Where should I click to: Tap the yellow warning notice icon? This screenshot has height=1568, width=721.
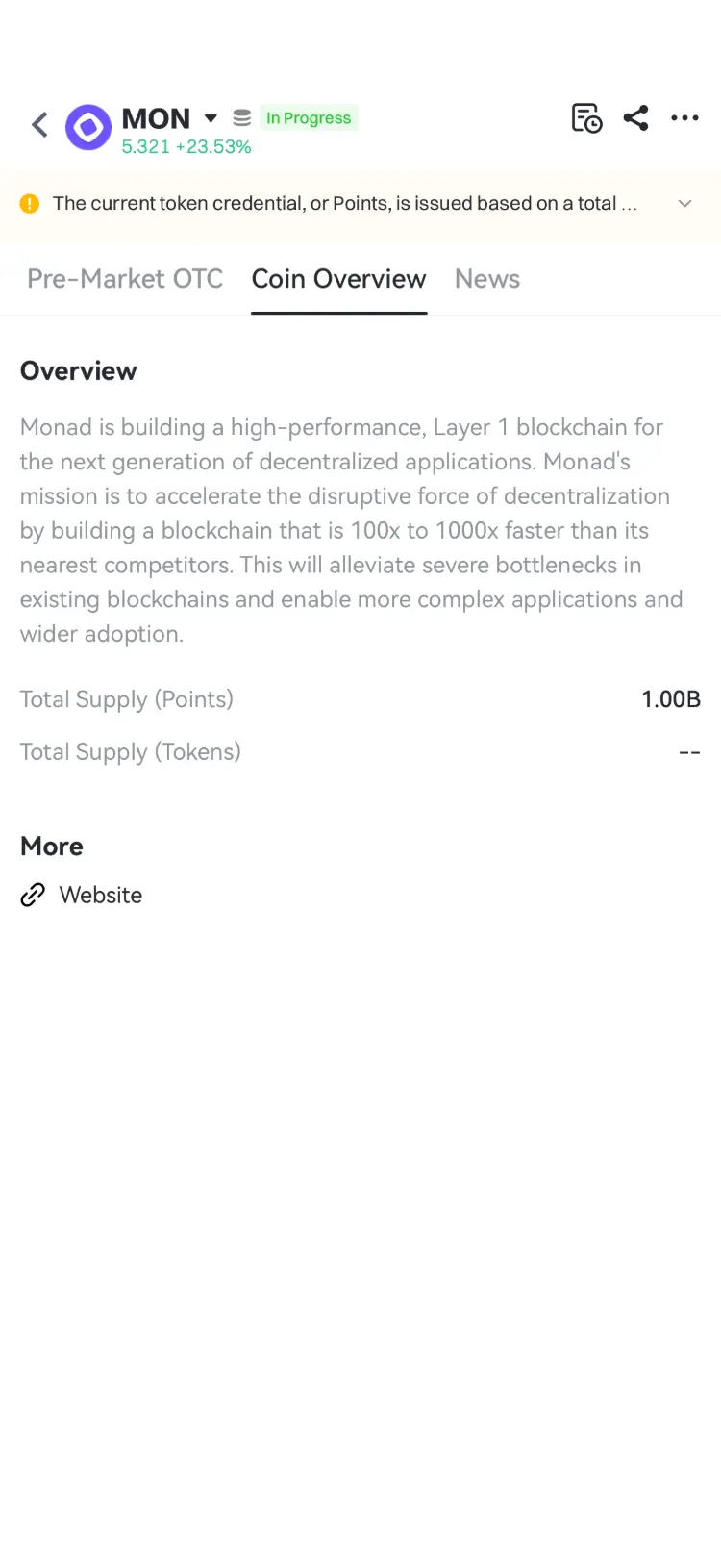tap(30, 204)
